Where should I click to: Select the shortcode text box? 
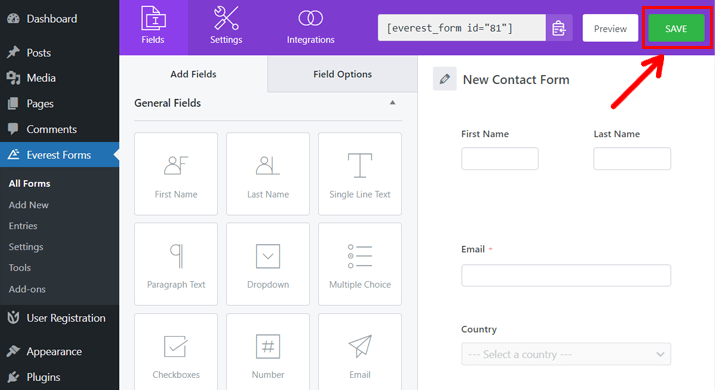pos(461,28)
